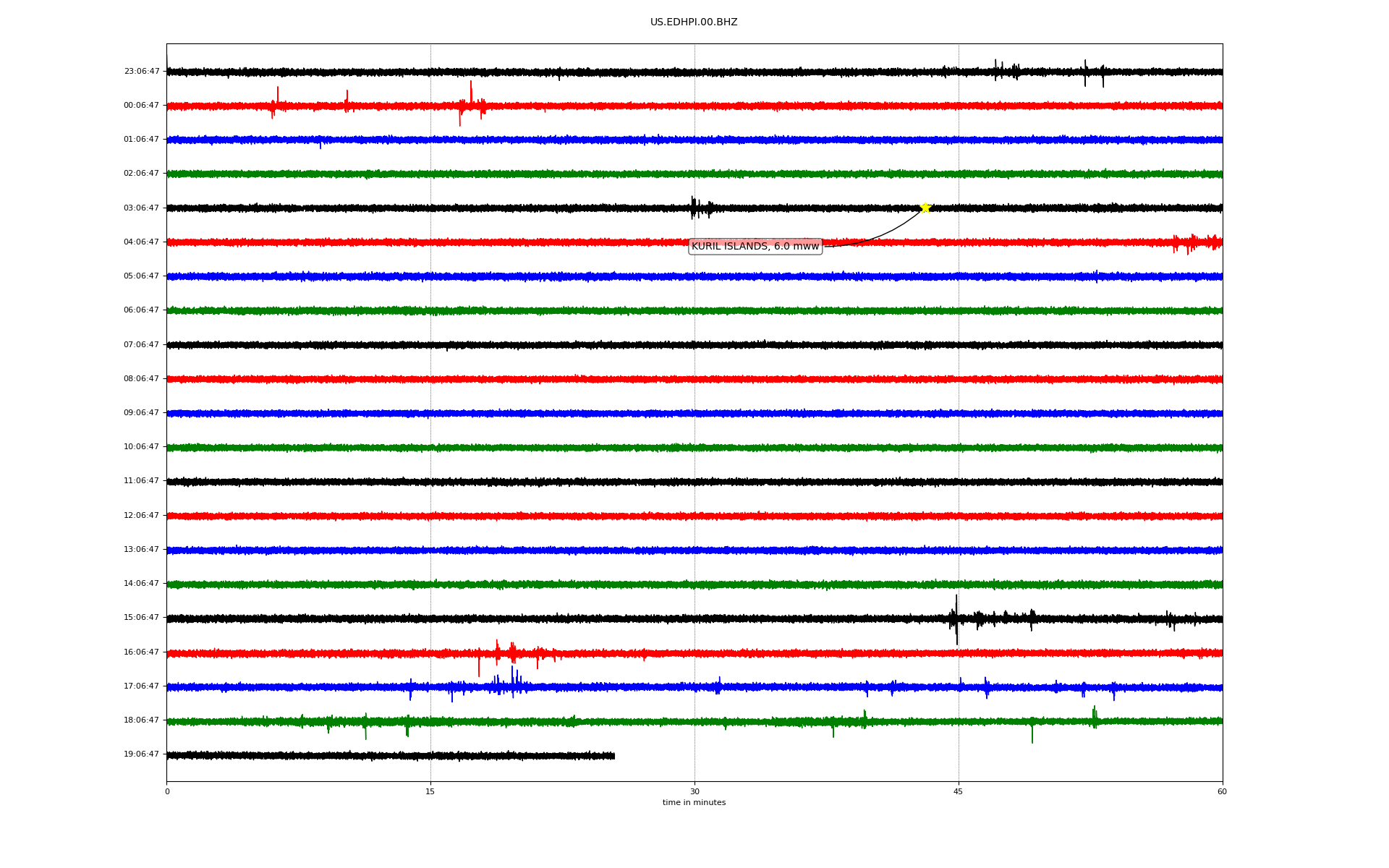Select the 04:06:47 time label

pos(142,242)
